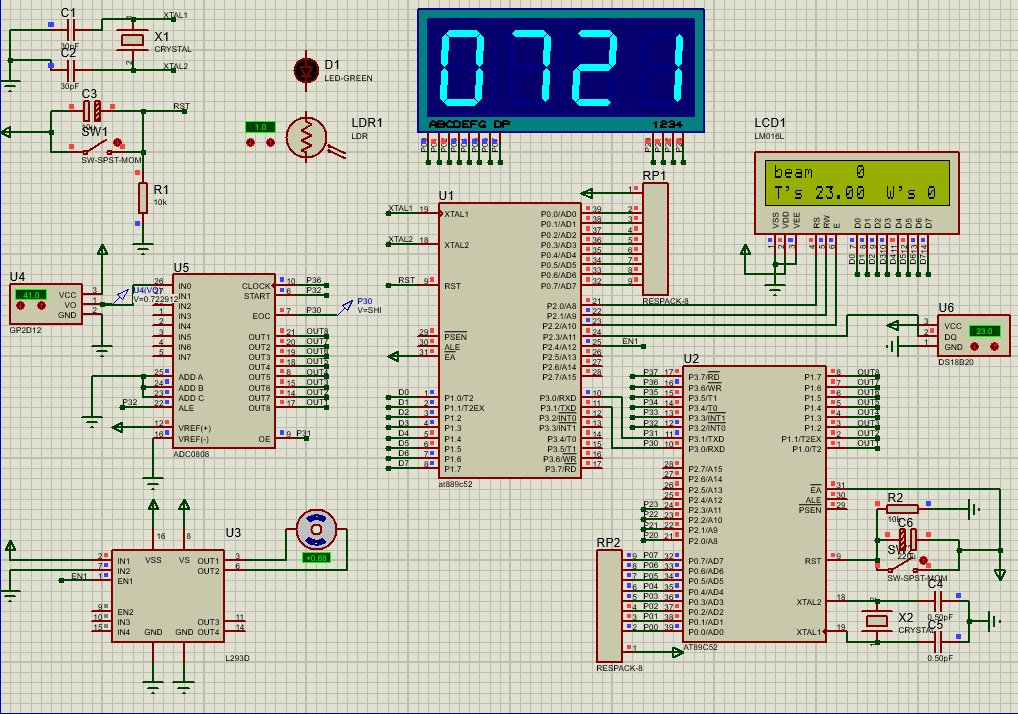Click the LM016L LCD screen
Screen dimensions: 1018x714
[857, 182]
